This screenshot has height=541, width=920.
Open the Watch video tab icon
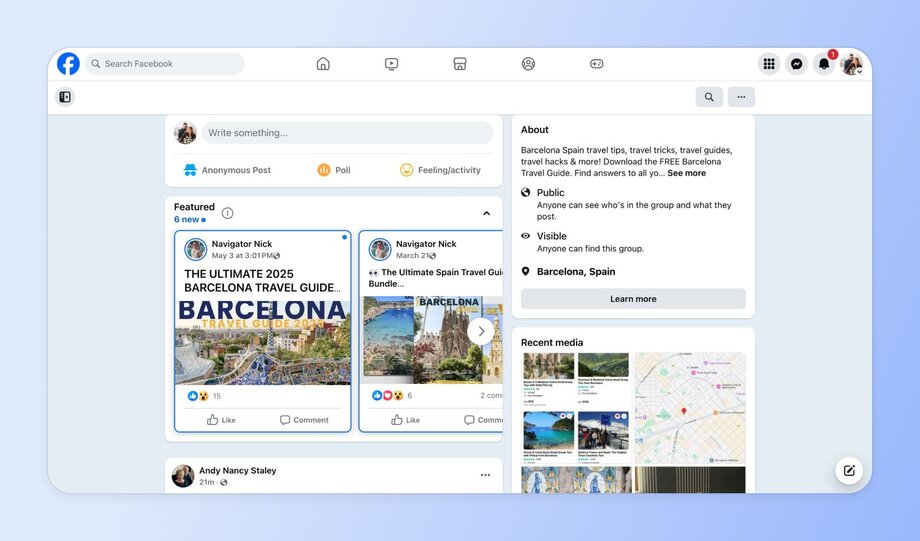point(391,63)
